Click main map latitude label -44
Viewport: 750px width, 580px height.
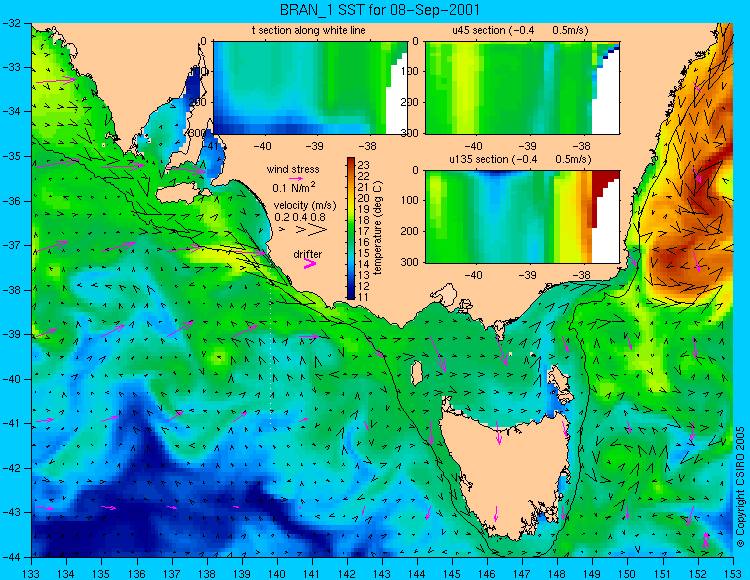coord(11,557)
